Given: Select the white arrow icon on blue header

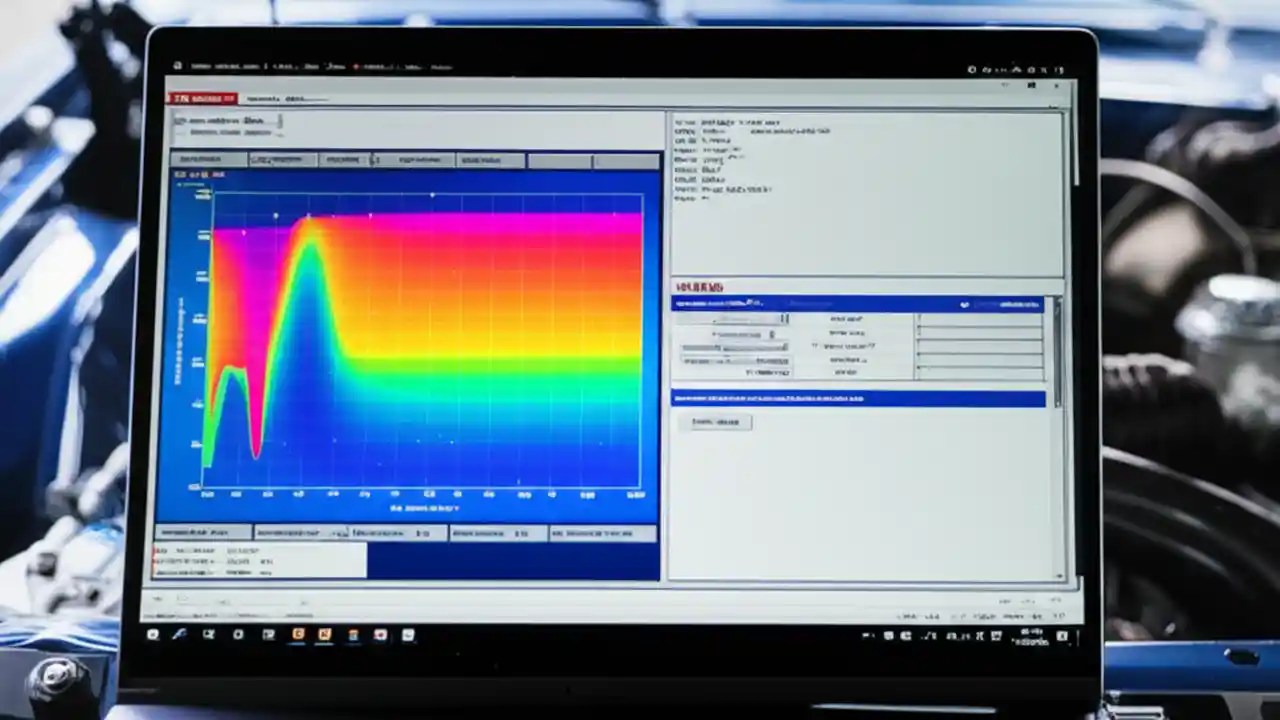Looking at the screenshot, I should [x=964, y=304].
